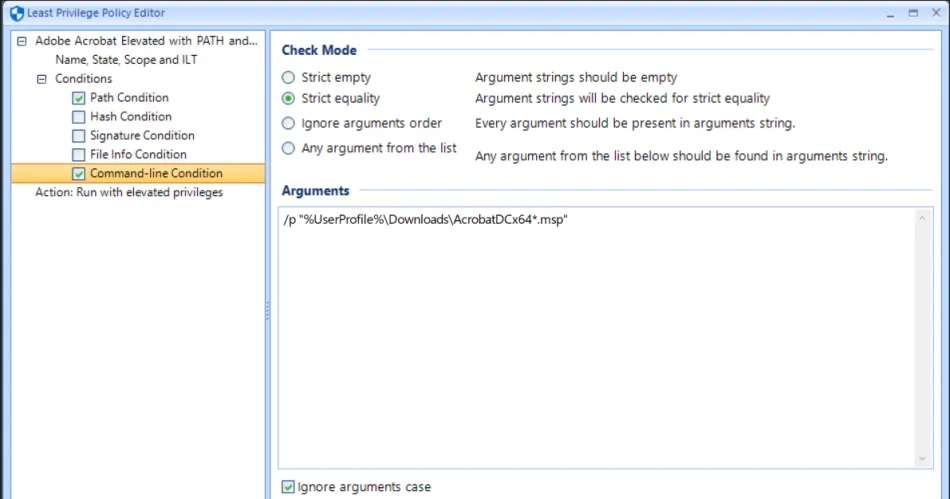Choose Ignore arguments order mode
Viewport: 950px width, 499px height.
(288, 123)
